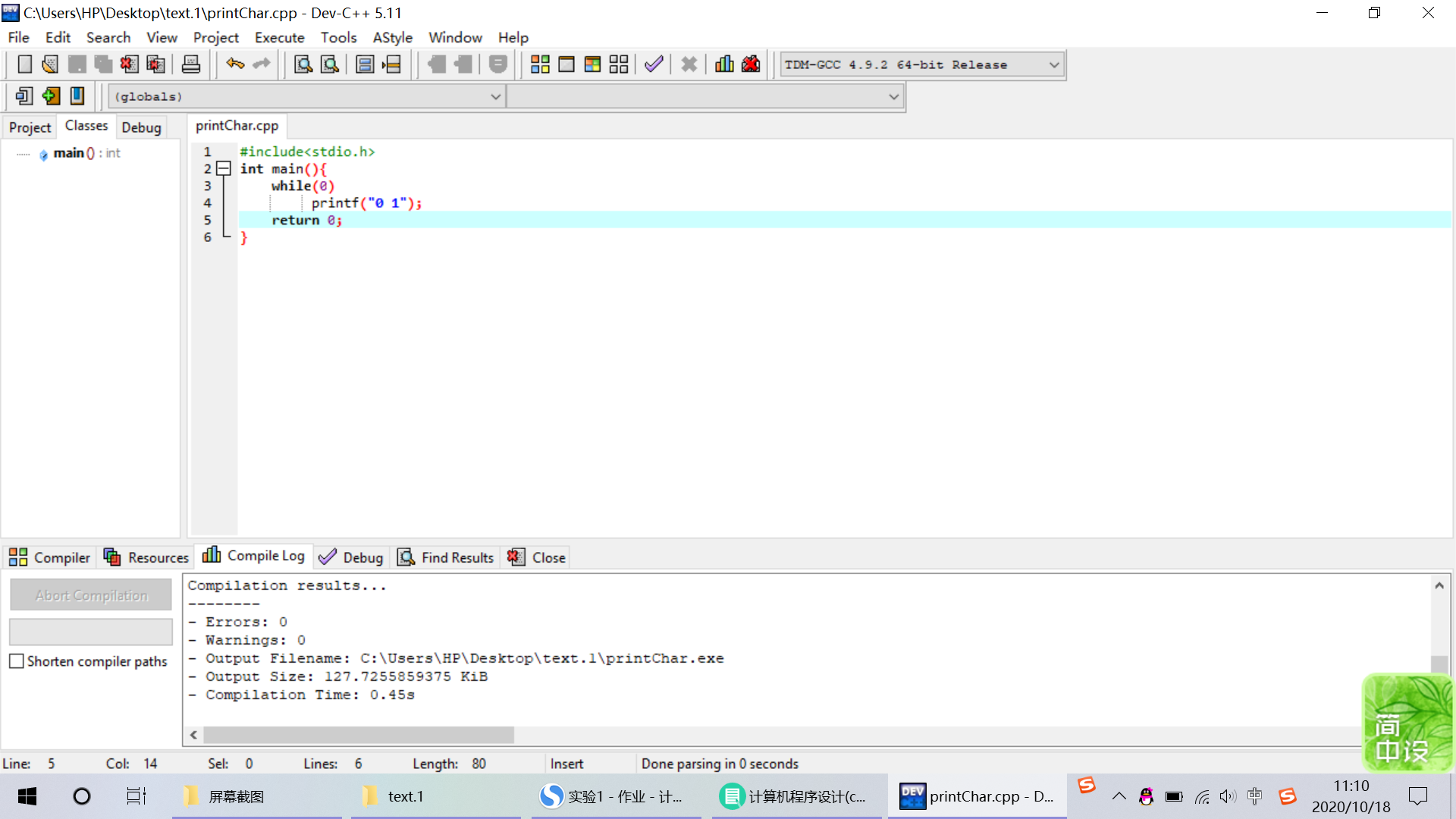Click the Profile analysis chart icon
The width and height of the screenshot is (1456, 819).
click(724, 64)
